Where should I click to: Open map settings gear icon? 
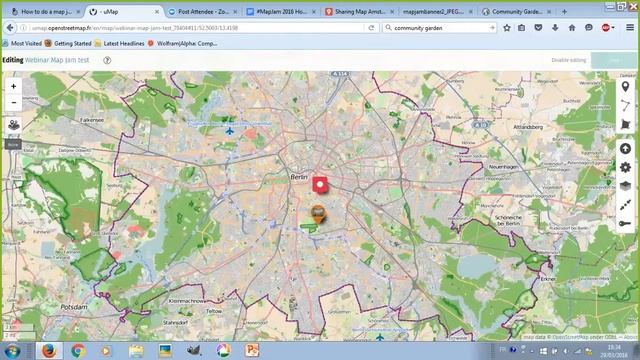(x=625, y=167)
